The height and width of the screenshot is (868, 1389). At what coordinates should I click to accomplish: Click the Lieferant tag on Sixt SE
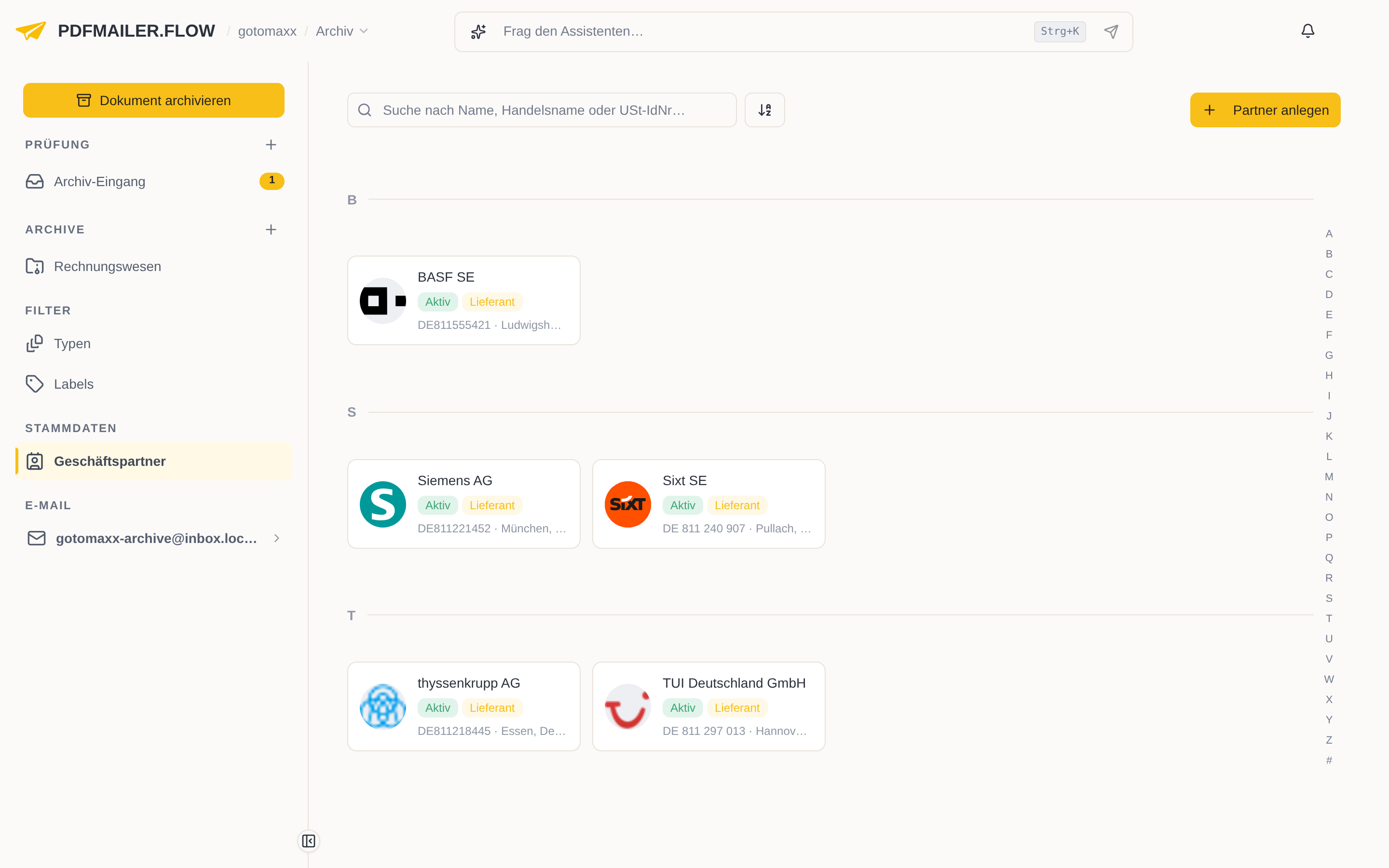click(x=737, y=505)
